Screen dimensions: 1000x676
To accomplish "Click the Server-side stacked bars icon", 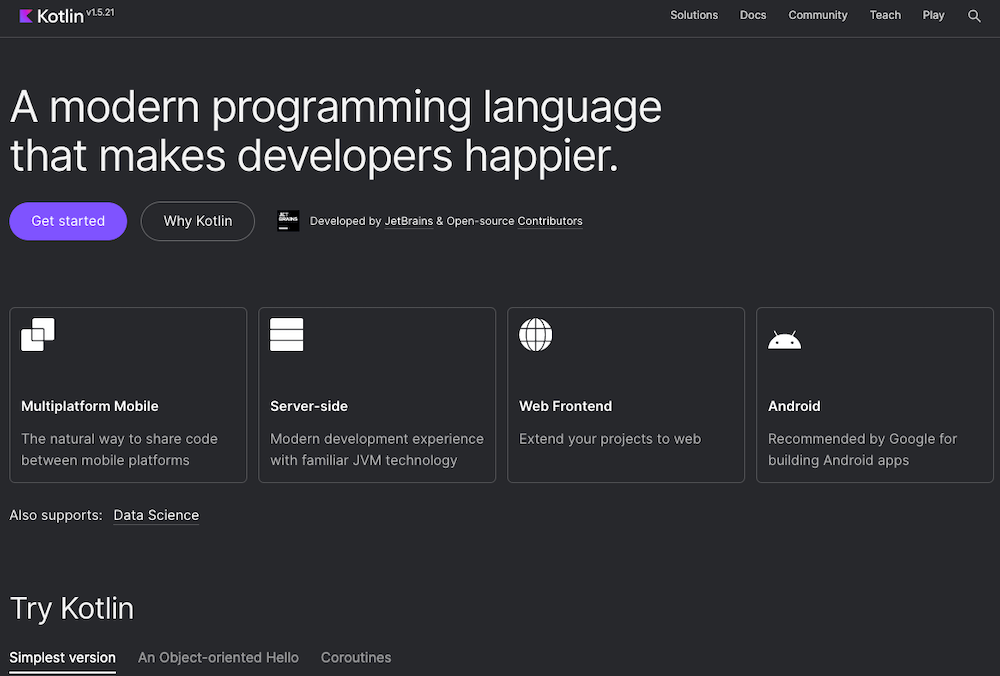I will 286,334.
